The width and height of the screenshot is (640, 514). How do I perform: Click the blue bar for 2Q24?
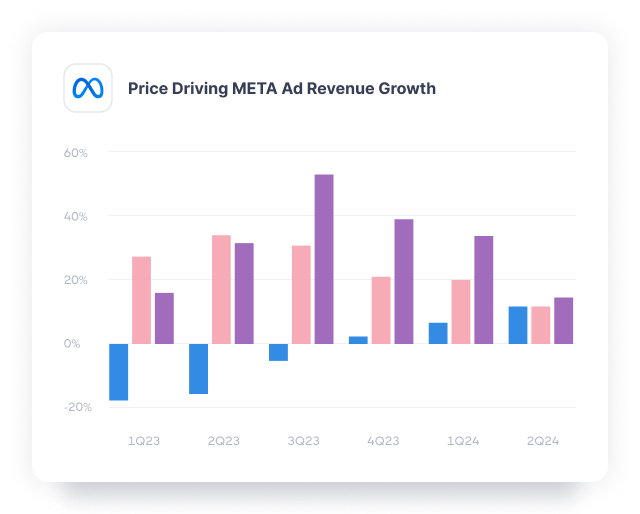coord(518,325)
